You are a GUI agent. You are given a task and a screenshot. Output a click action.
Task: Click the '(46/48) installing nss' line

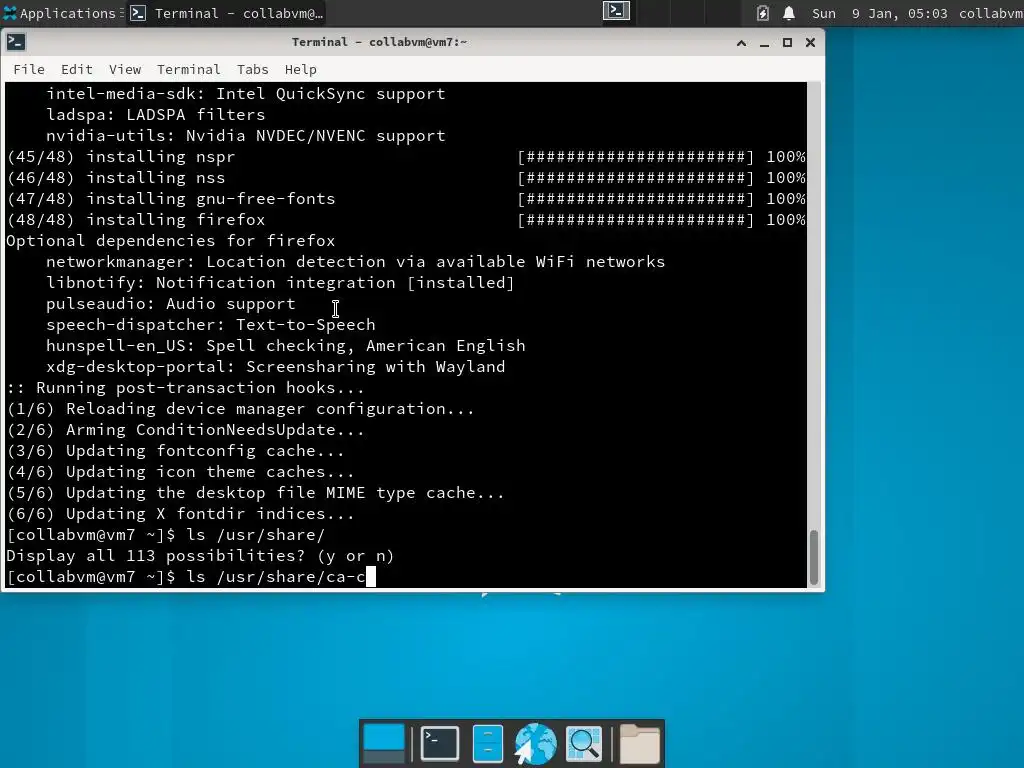click(x=116, y=178)
